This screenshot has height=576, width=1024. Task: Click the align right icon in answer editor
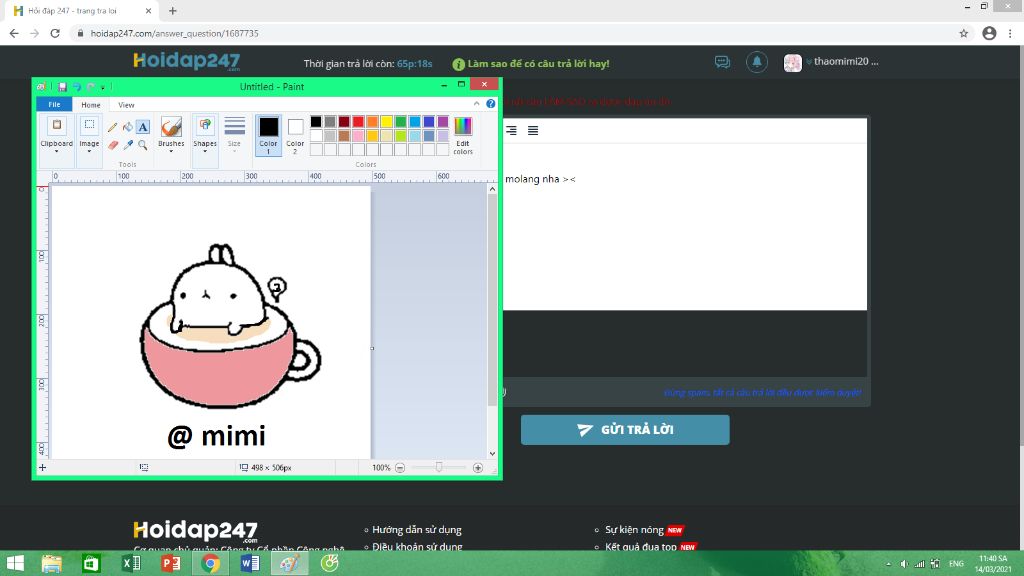[511, 131]
